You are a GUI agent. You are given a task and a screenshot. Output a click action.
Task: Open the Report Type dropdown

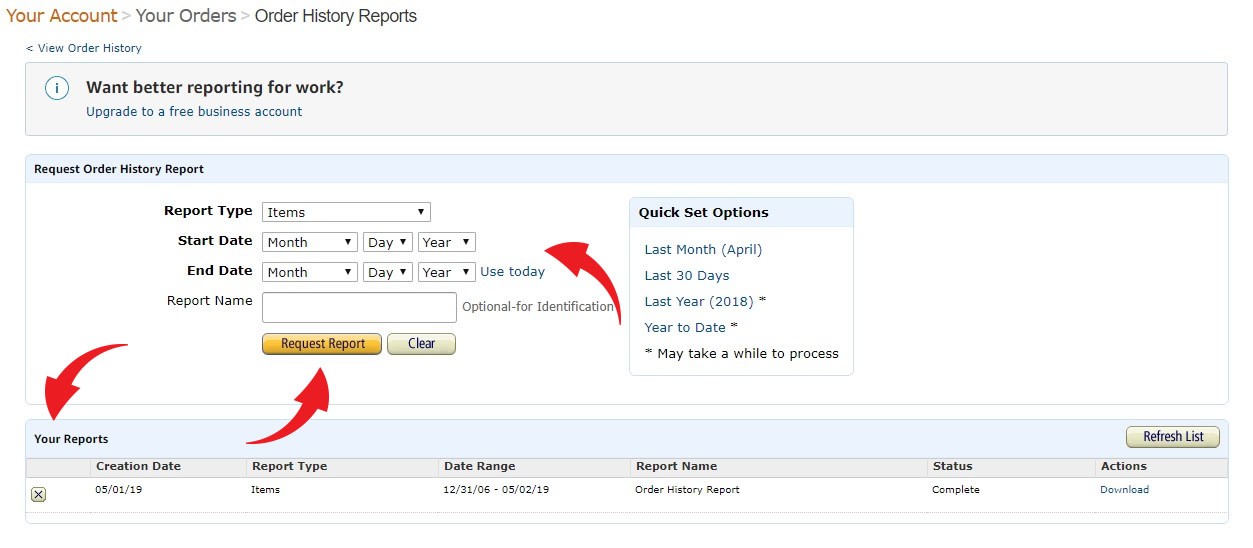click(346, 212)
